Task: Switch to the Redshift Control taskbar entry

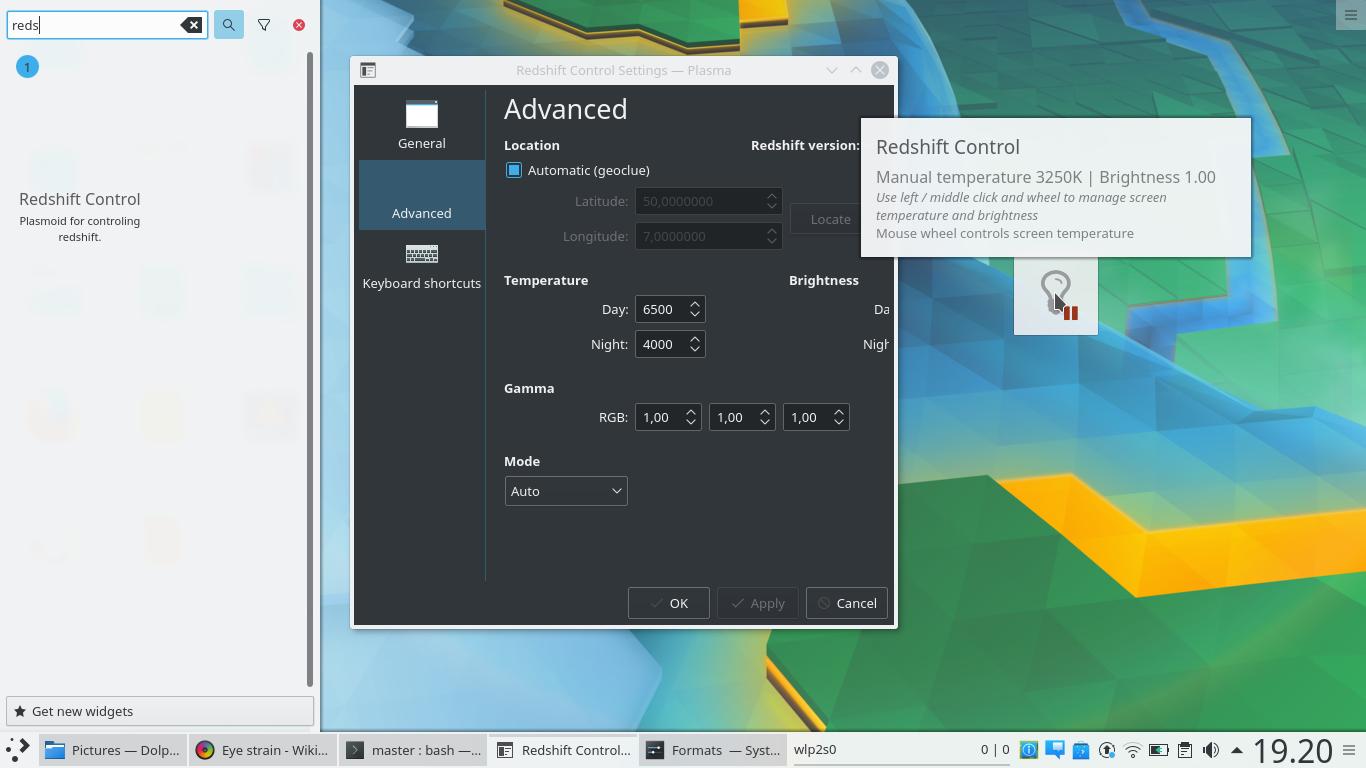Action: (563, 749)
